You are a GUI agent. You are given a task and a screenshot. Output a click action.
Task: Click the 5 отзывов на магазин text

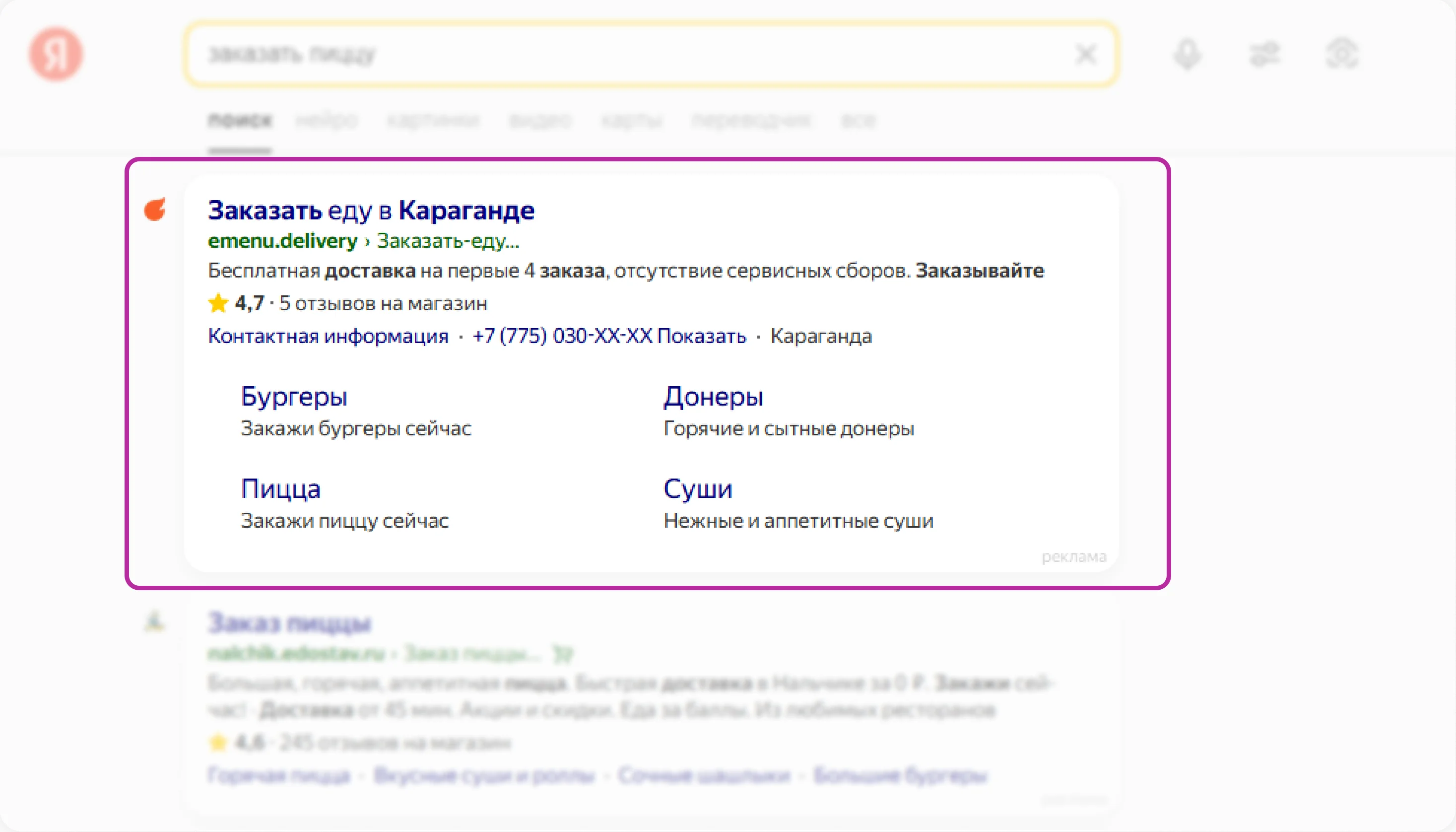[383, 303]
